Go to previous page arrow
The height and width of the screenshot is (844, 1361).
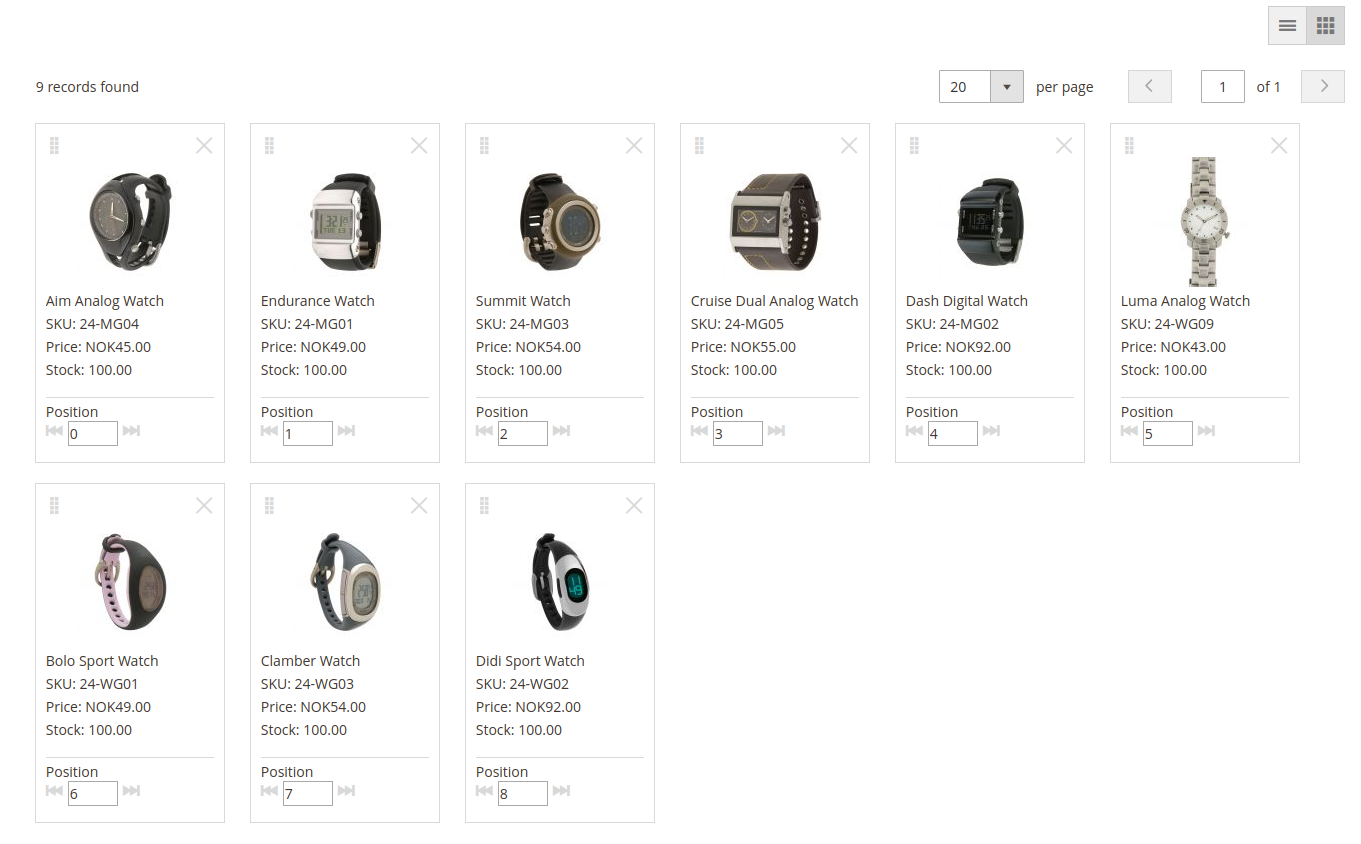click(1149, 87)
